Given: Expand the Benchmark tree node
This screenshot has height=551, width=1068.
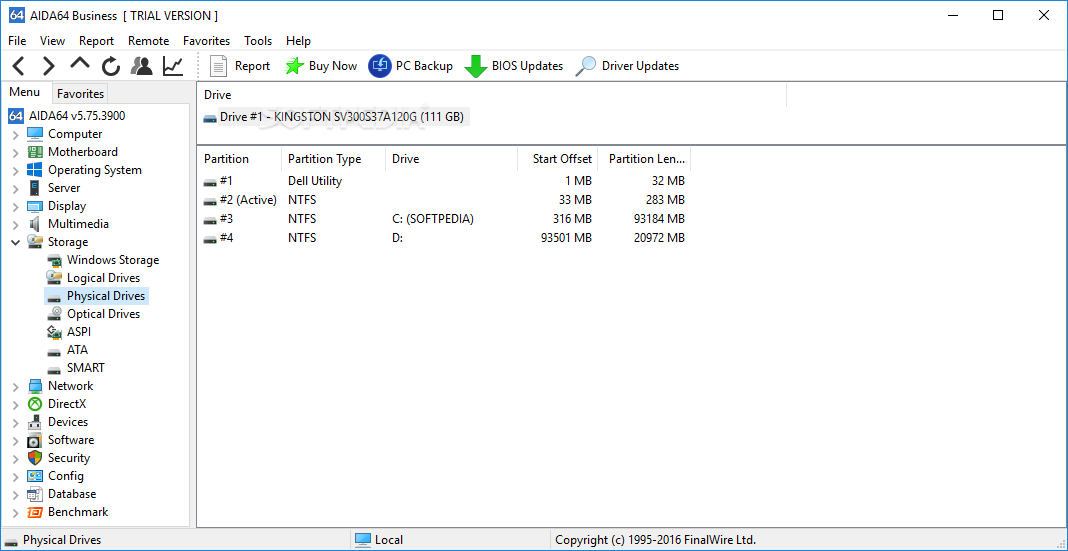Looking at the screenshot, I should point(16,513).
